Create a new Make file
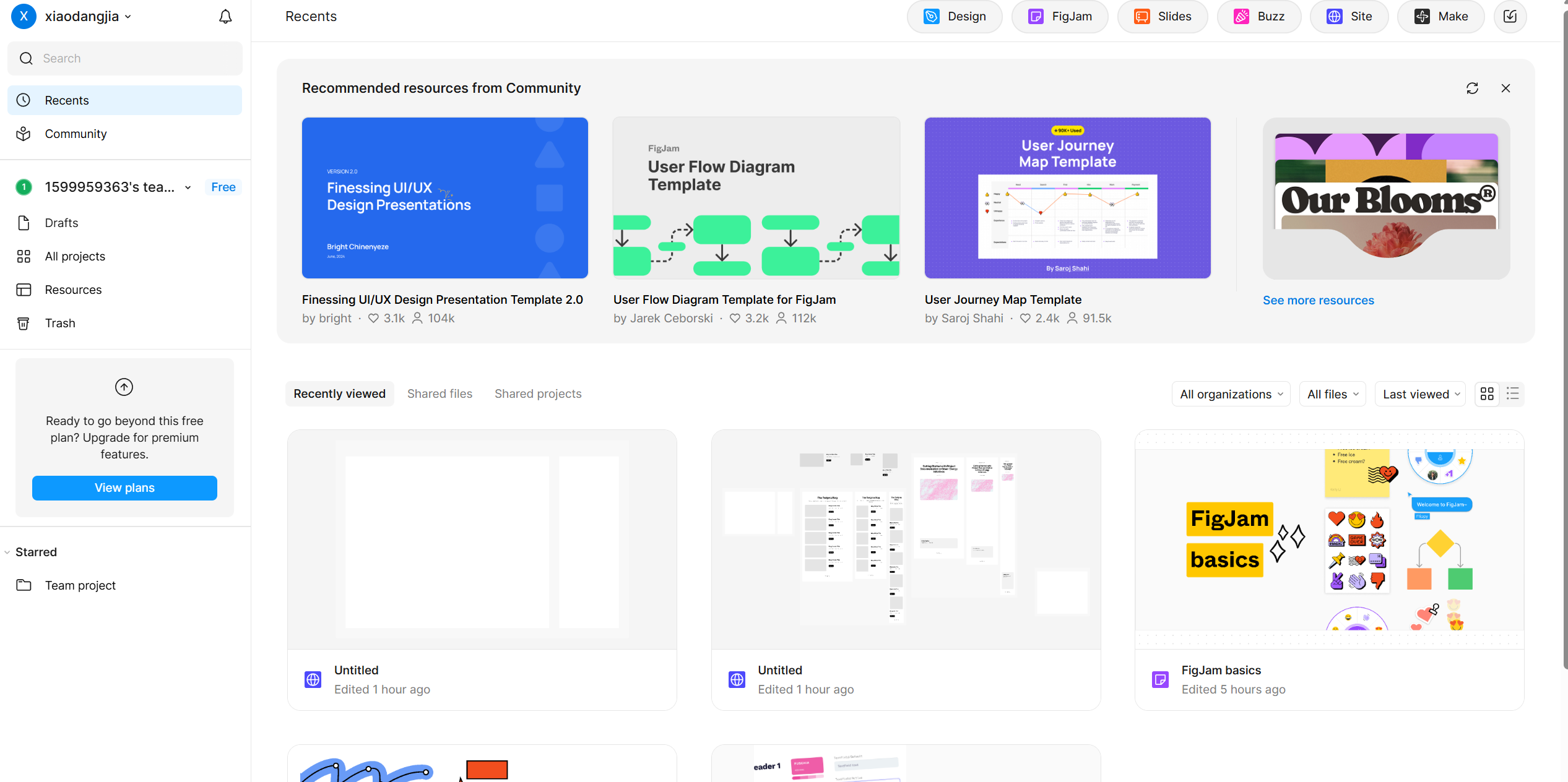 click(1440, 17)
